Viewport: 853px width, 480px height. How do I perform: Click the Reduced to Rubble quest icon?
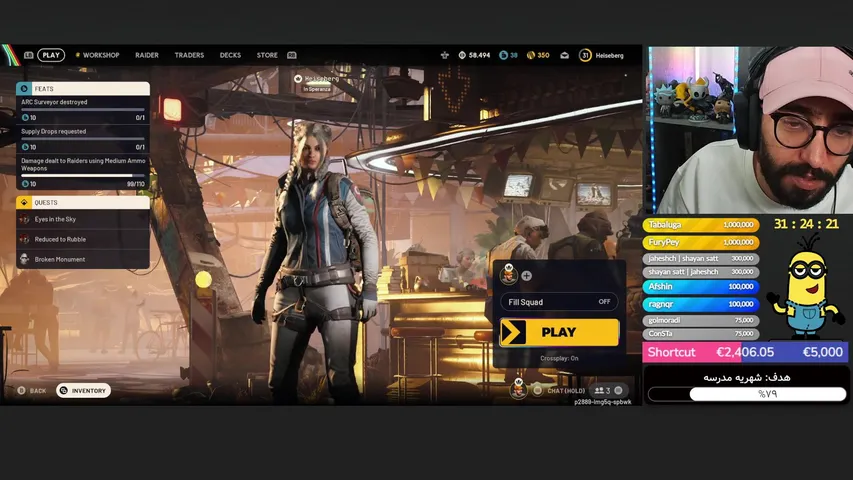point(24,239)
